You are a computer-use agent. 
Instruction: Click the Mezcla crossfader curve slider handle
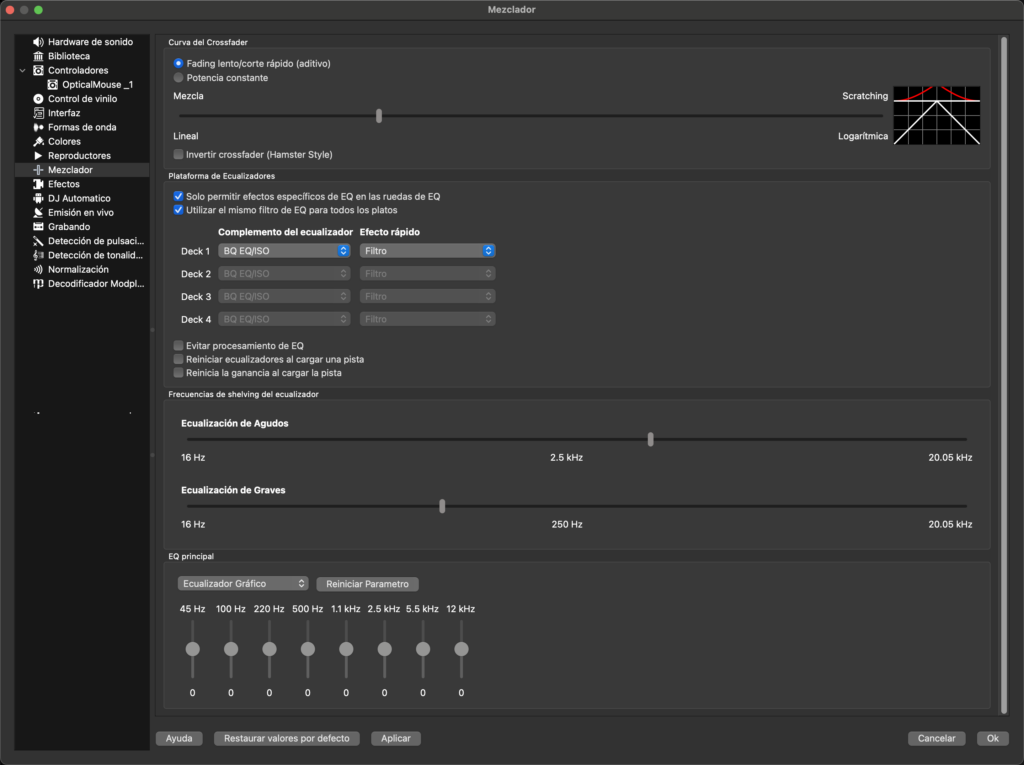379,116
